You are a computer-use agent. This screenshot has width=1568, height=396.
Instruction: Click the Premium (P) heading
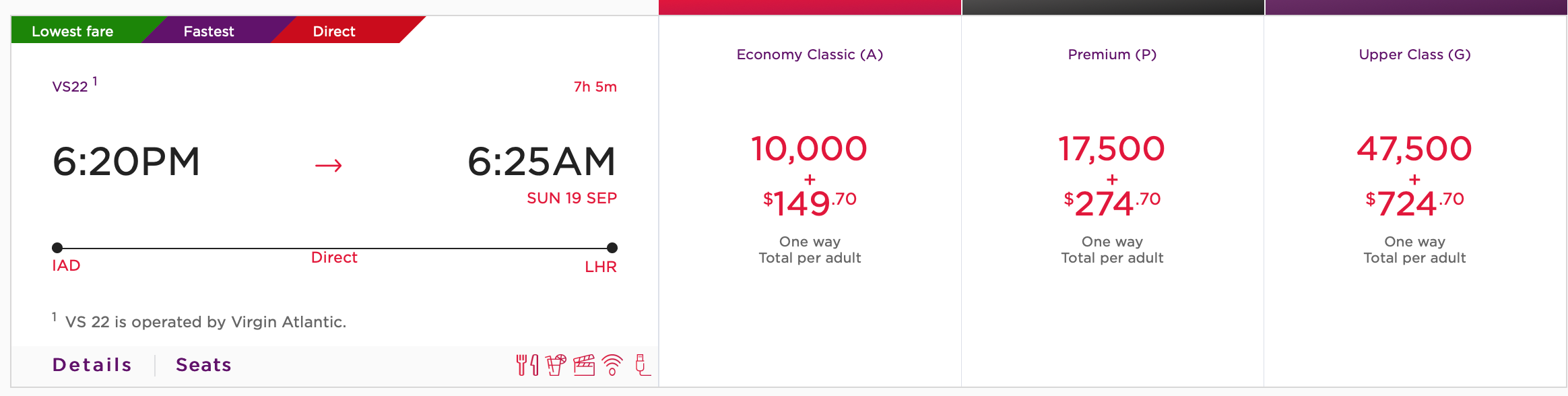coord(1112,55)
